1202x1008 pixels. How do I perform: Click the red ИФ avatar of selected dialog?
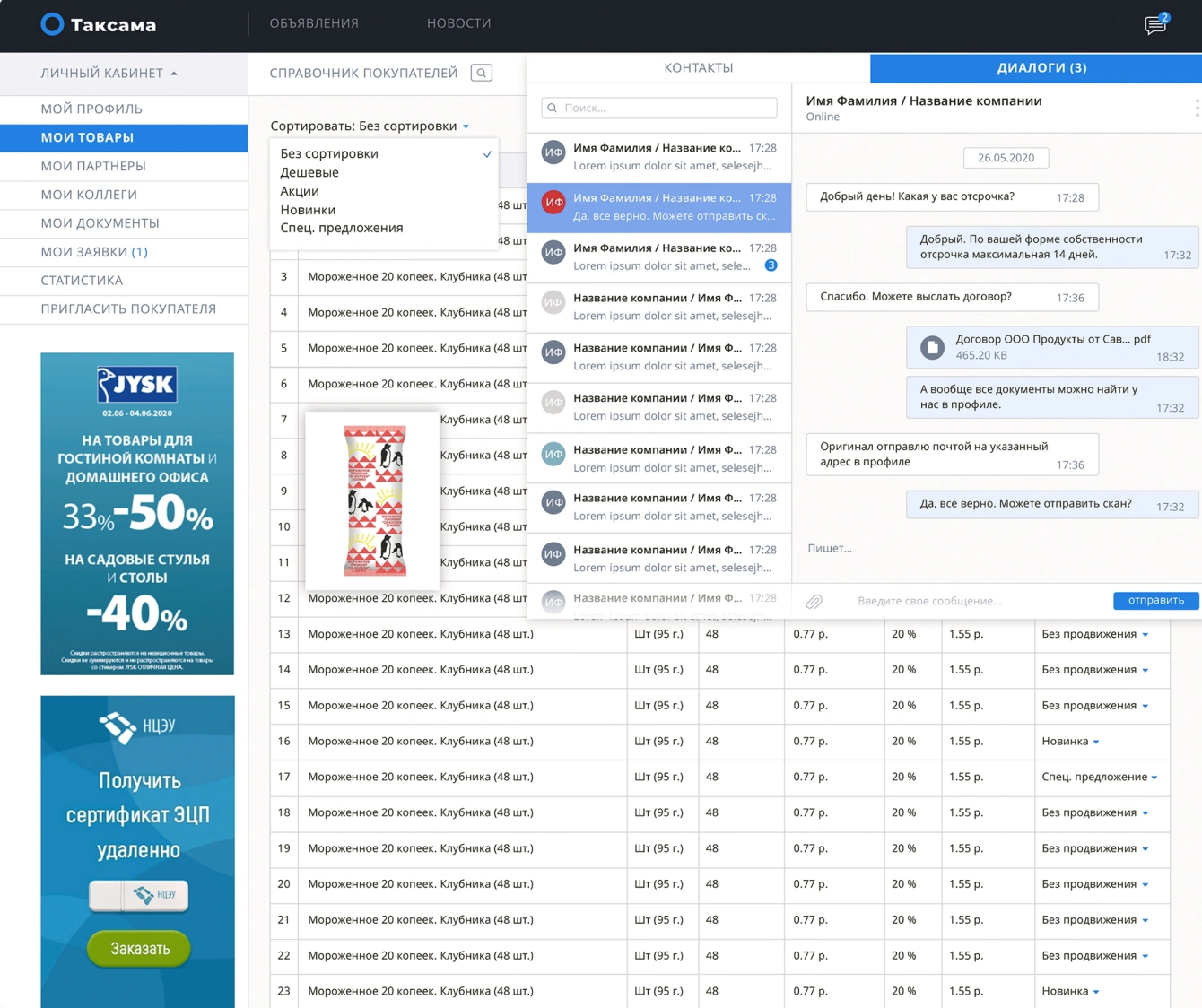point(553,203)
